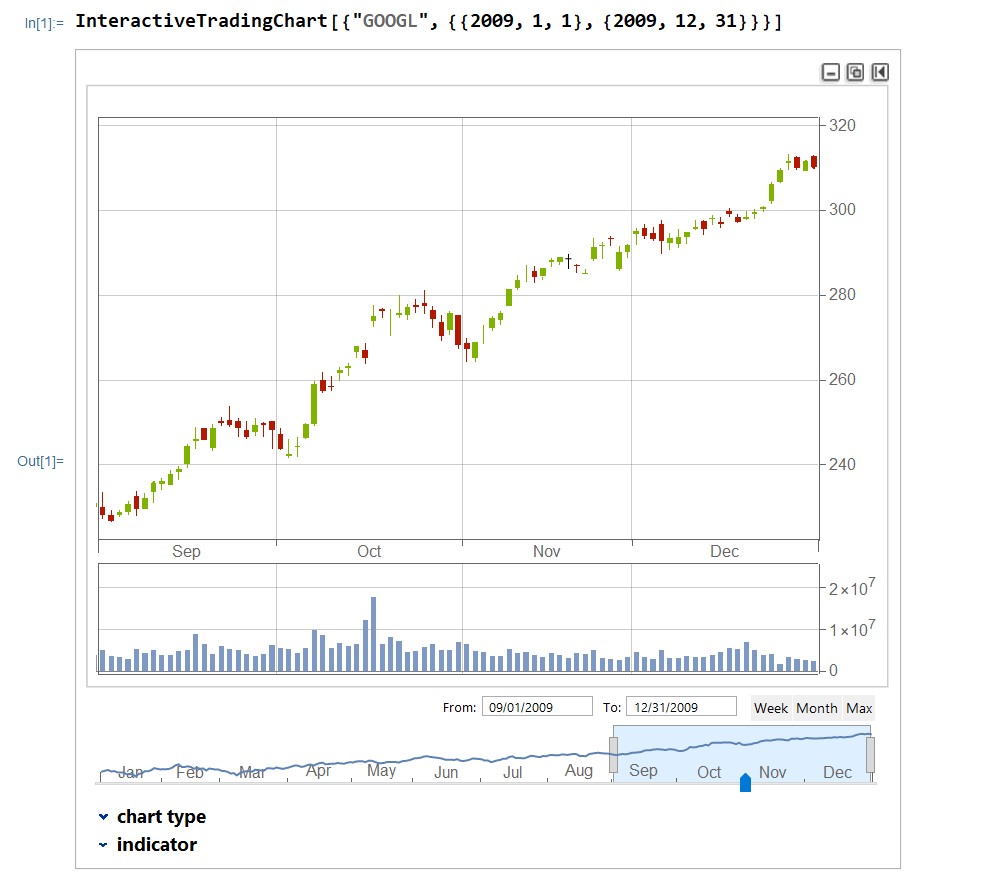Click the 320 price axis label
985x878 pixels.
842,126
